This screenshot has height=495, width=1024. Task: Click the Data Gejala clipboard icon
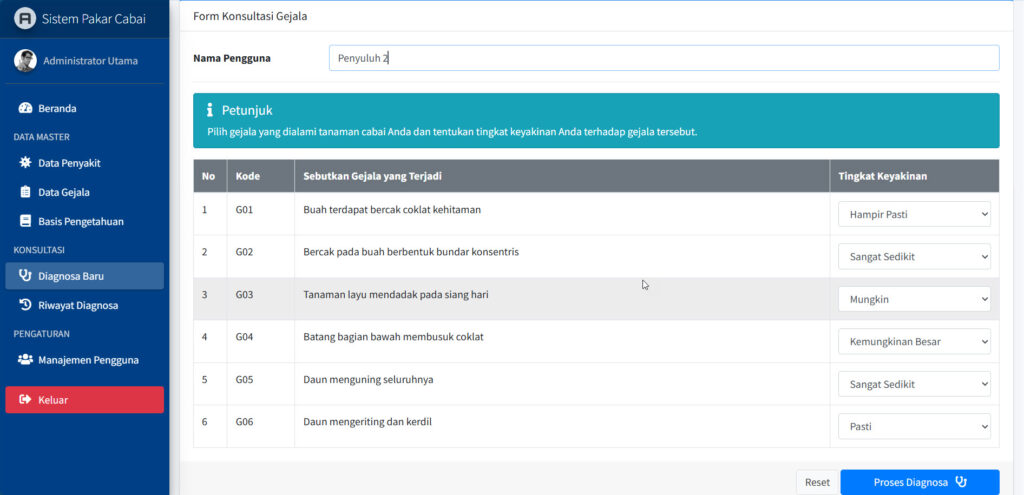26,192
